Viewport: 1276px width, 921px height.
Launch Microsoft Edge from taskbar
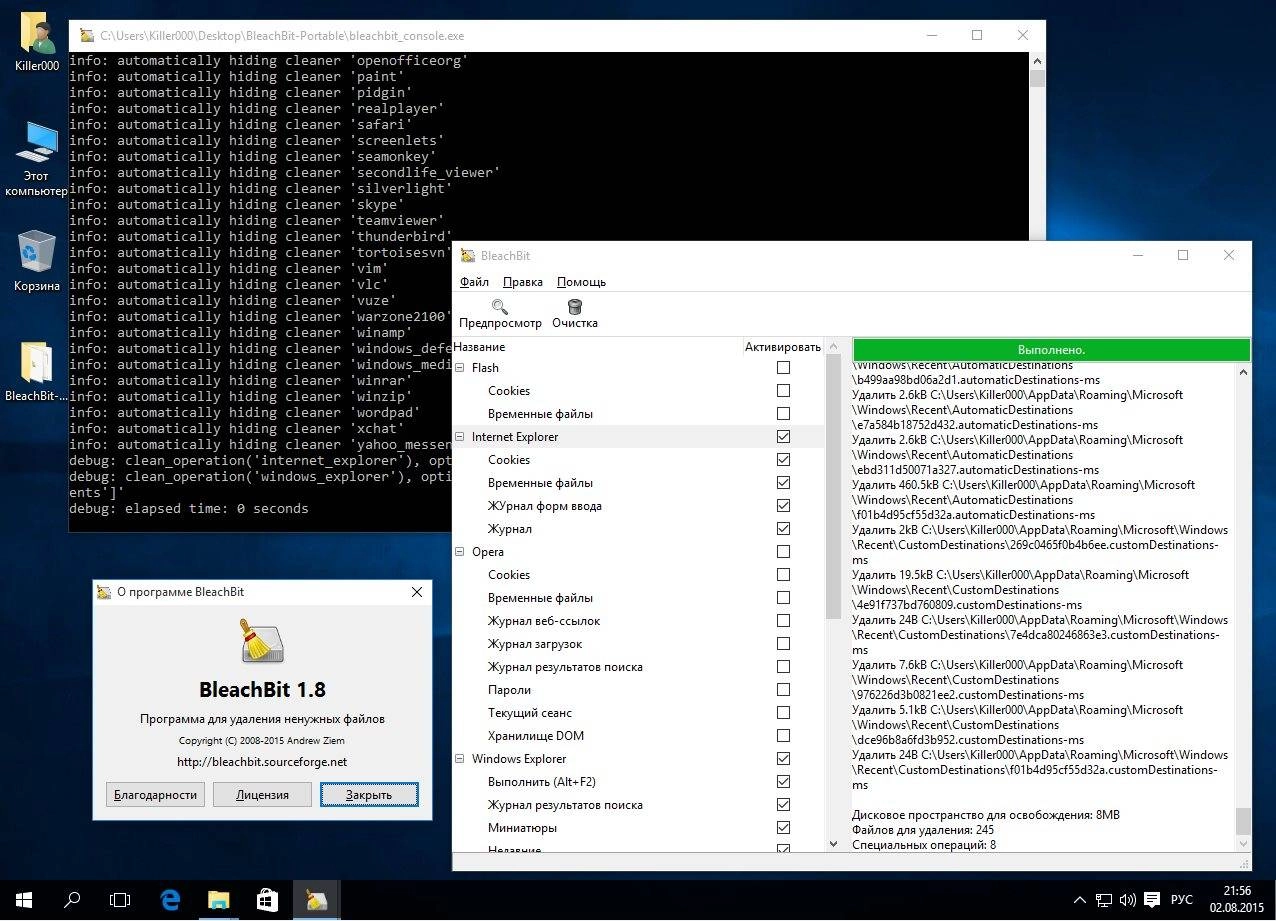pyautogui.click(x=170, y=900)
